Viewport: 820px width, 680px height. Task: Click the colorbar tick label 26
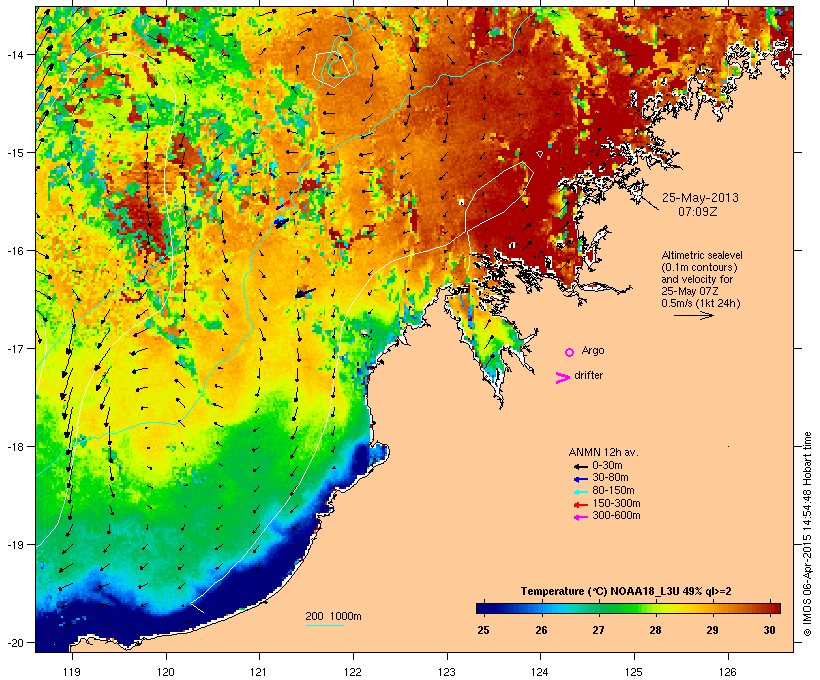(541, 630)
